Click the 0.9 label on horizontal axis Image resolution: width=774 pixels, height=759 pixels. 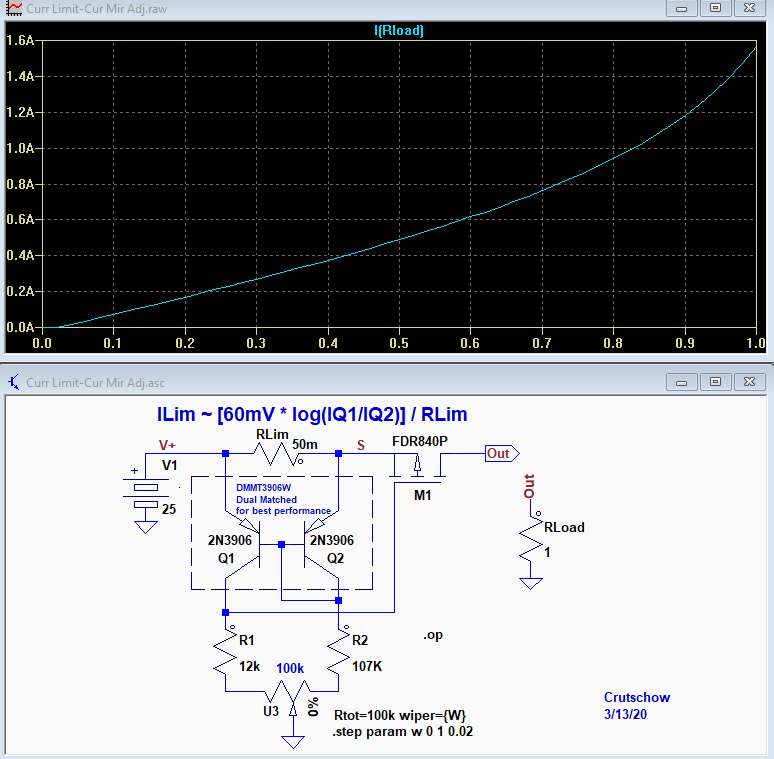click(x=685, y=343)
